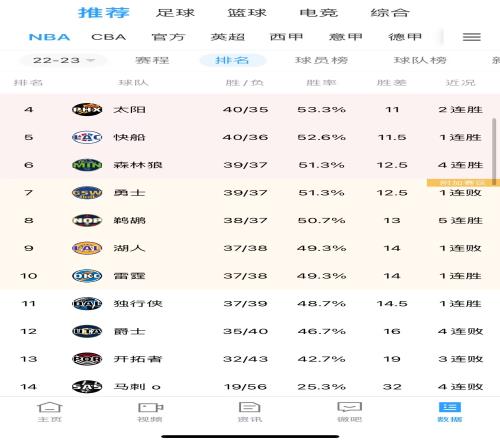Click the 鹈鹕 team name
500x440 pixels.
[129, 220]
